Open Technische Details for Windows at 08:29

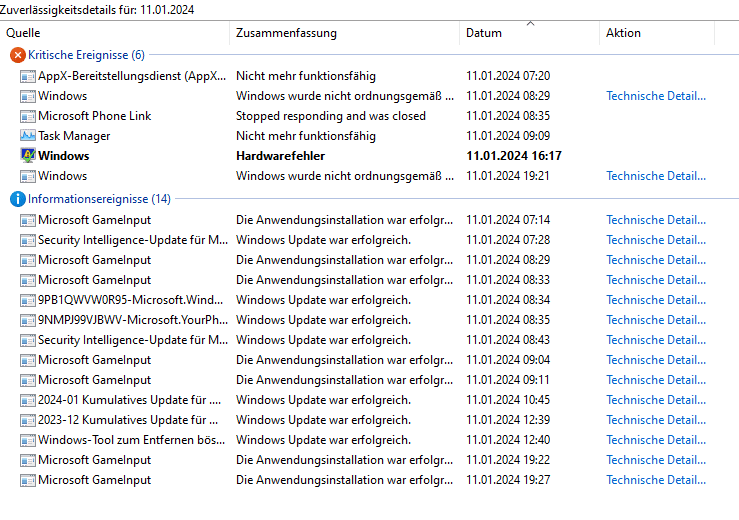click(x=656, y=96)
